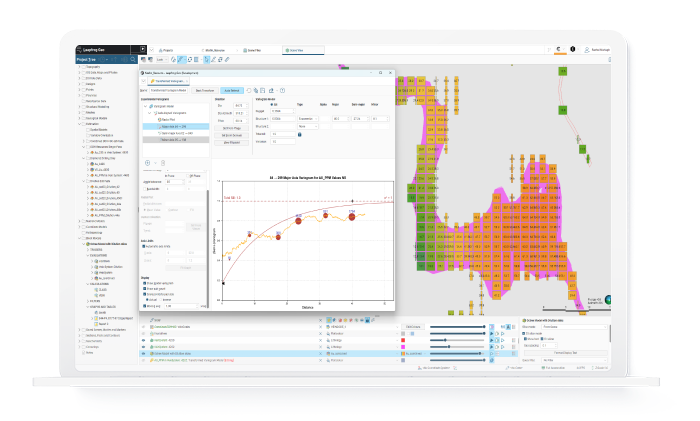Click the user account icon at top right

coord(587,50)
